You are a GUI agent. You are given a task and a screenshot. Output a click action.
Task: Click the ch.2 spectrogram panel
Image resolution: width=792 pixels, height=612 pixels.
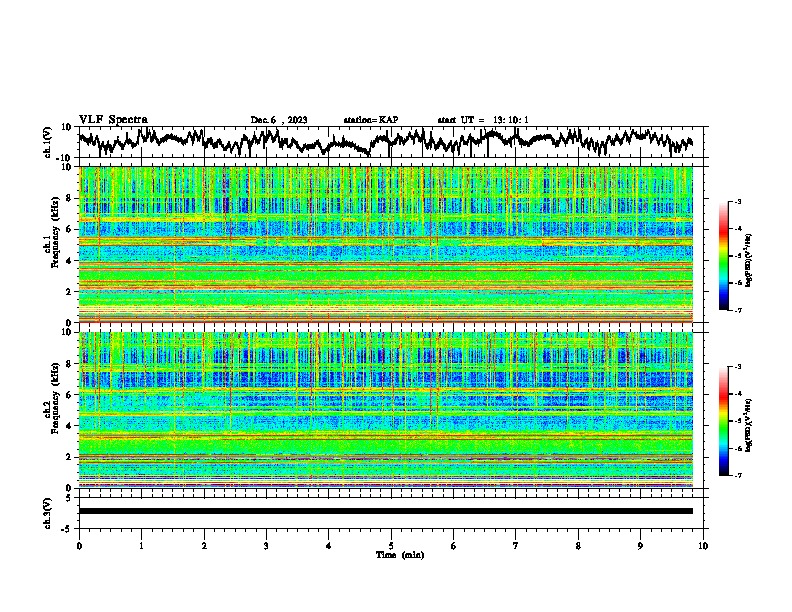point(386,410)
